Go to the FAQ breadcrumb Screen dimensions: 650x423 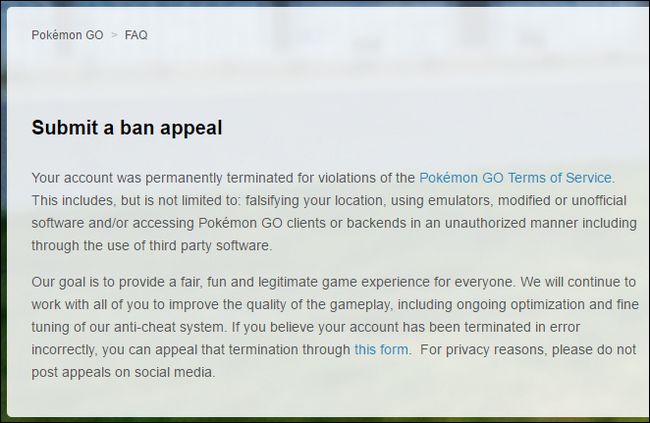(136, 35)
